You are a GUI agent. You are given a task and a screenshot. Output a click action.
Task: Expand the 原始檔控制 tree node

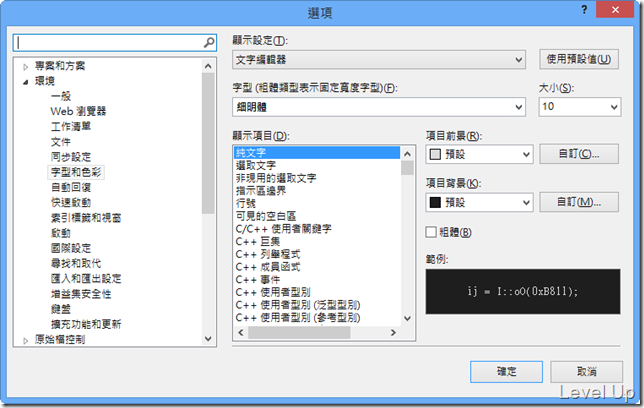pyautogui.click(x=25, y=341)
